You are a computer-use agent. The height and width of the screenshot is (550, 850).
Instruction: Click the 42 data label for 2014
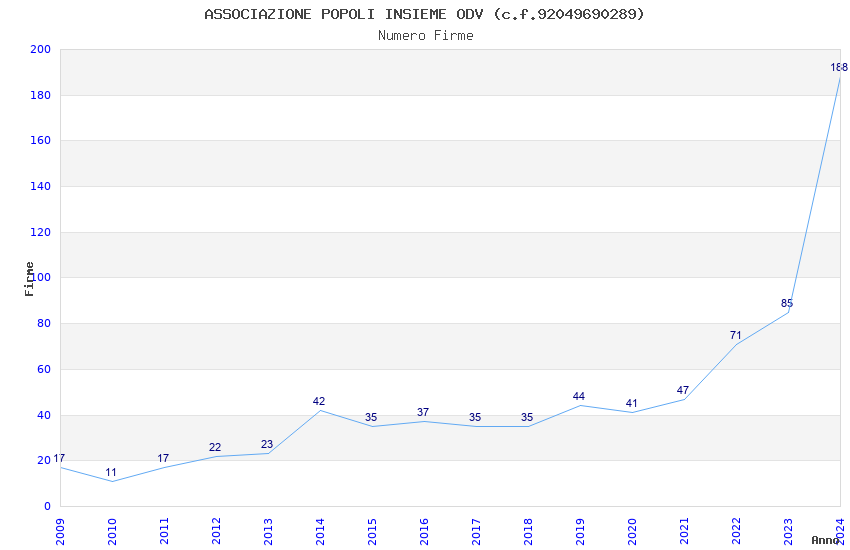point(319,401)
